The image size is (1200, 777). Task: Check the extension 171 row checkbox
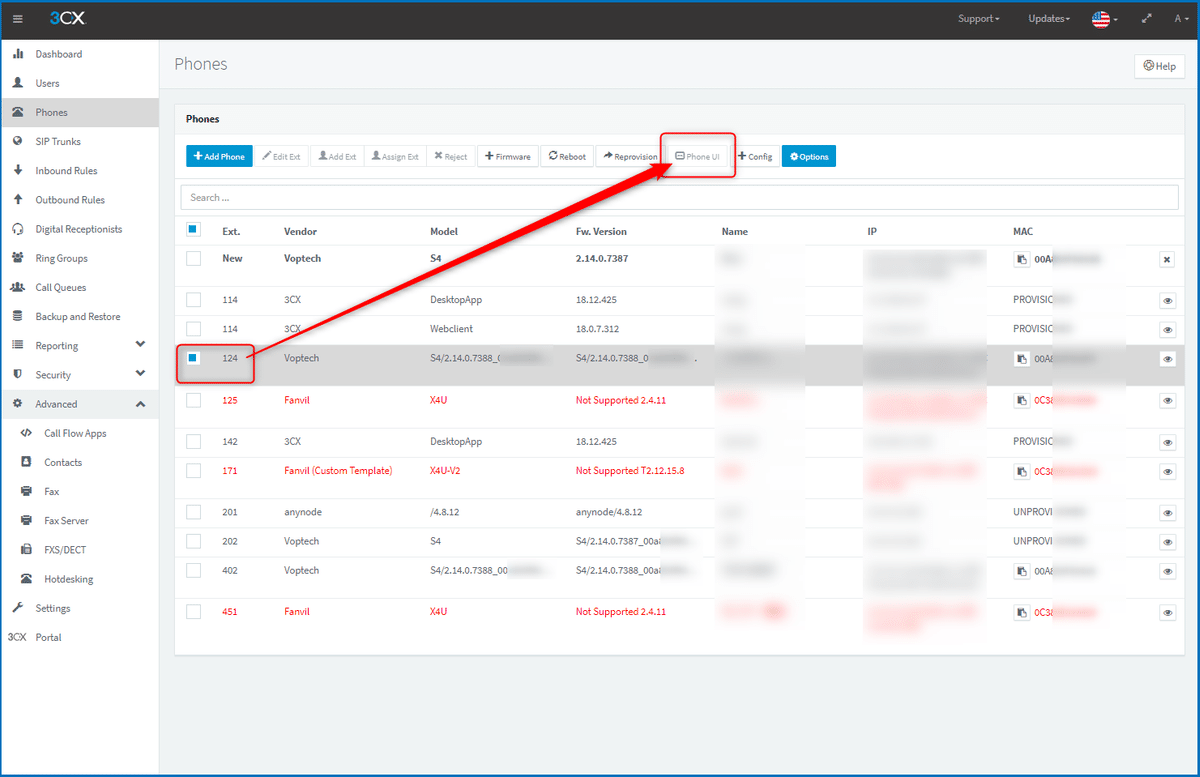[193, 470]
